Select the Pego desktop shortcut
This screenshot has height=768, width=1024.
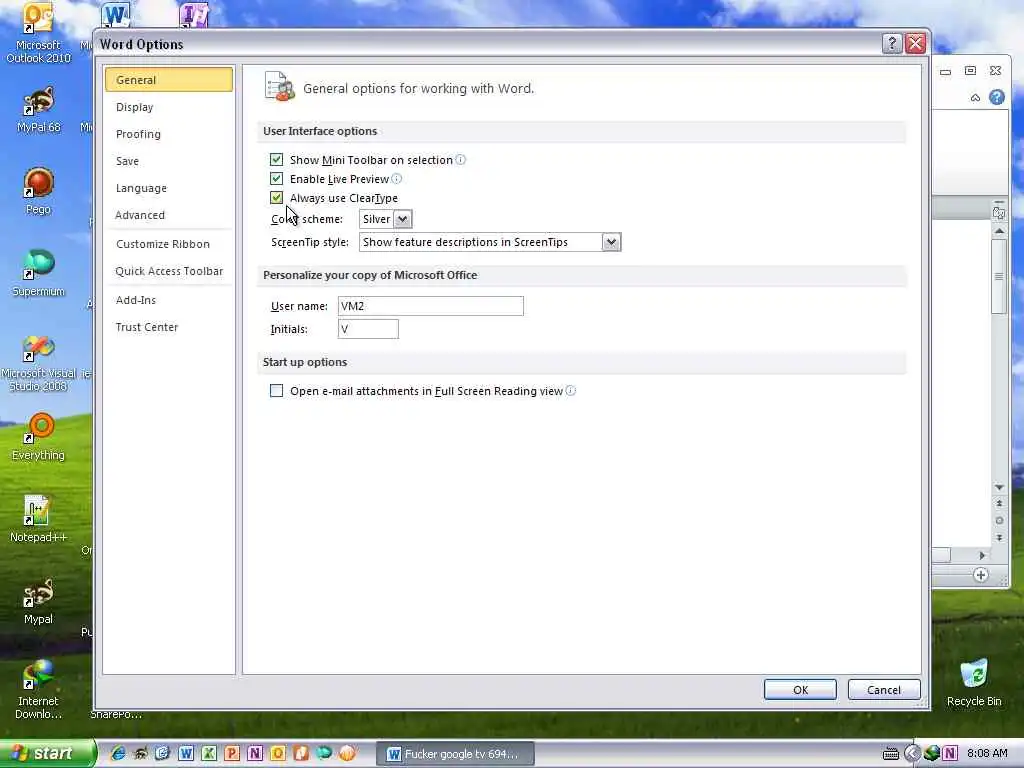pyautogui.click(x=38, y=191)
